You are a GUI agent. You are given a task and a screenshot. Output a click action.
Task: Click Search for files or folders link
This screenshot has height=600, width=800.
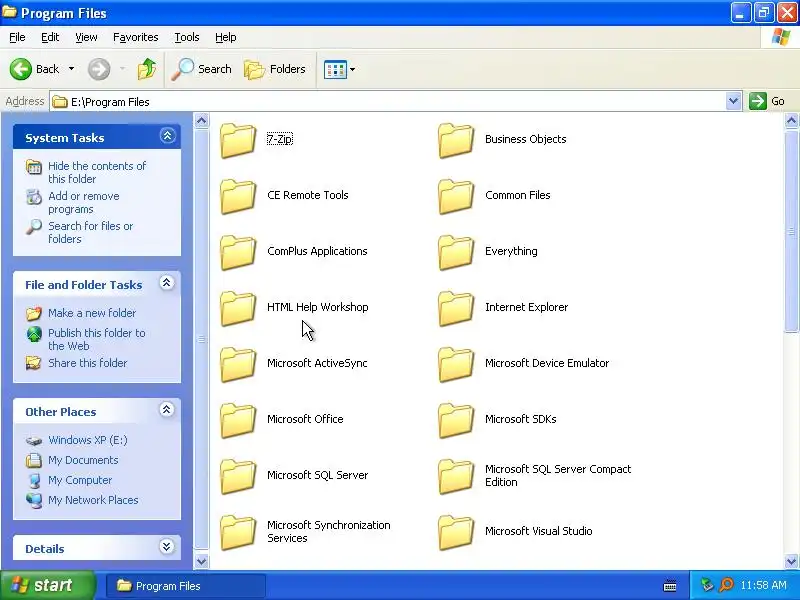coord(90,232)
